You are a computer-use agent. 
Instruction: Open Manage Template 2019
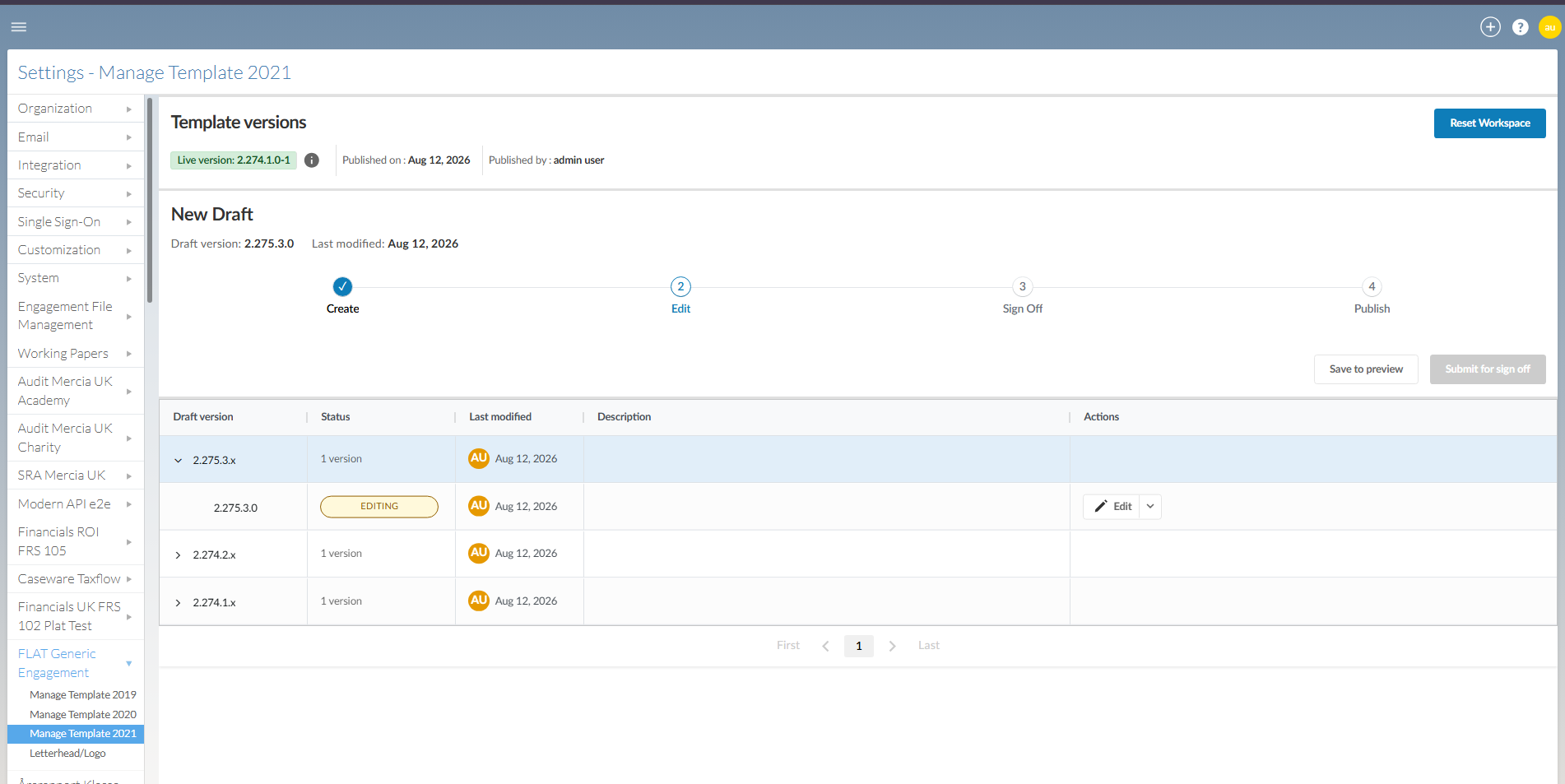(82, 695)
